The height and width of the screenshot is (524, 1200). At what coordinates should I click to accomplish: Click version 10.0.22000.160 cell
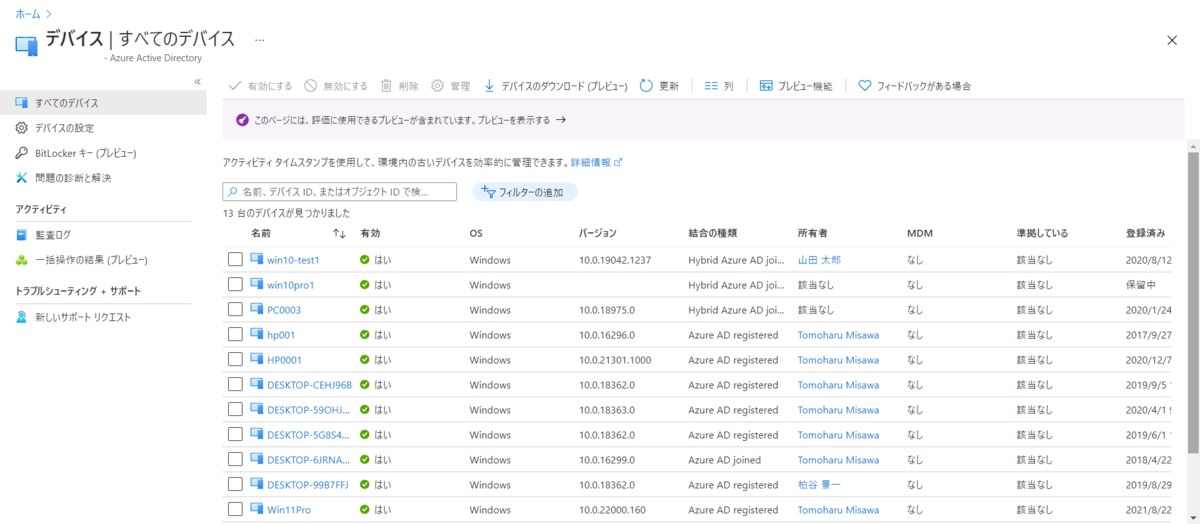pyautogui.click(x=612, y=510)
